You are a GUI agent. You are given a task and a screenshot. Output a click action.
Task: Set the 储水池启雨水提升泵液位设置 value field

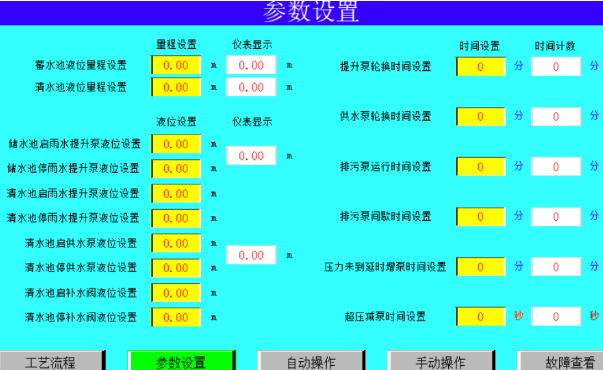tap(176, 144)
